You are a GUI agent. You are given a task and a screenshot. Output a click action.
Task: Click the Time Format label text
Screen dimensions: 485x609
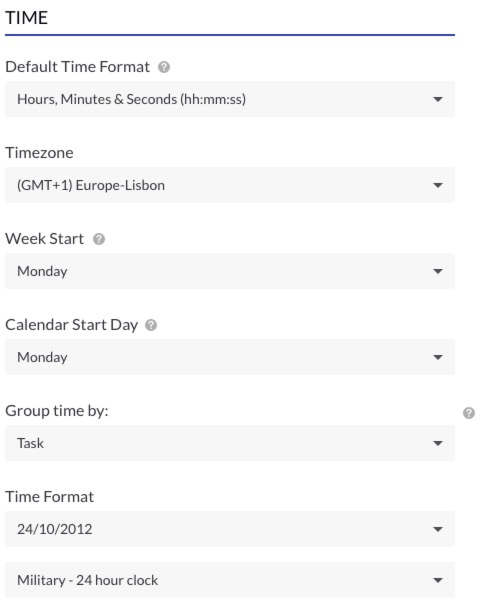(x=49, y=497)
